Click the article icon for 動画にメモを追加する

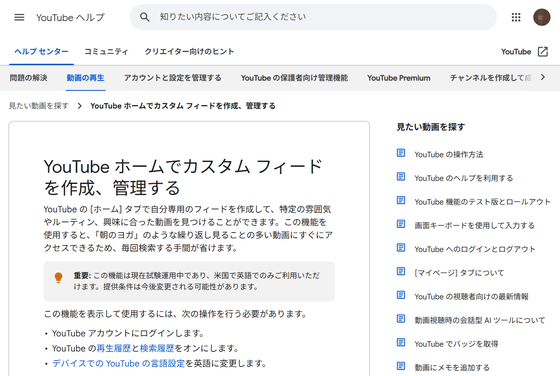tap(401, 366)
